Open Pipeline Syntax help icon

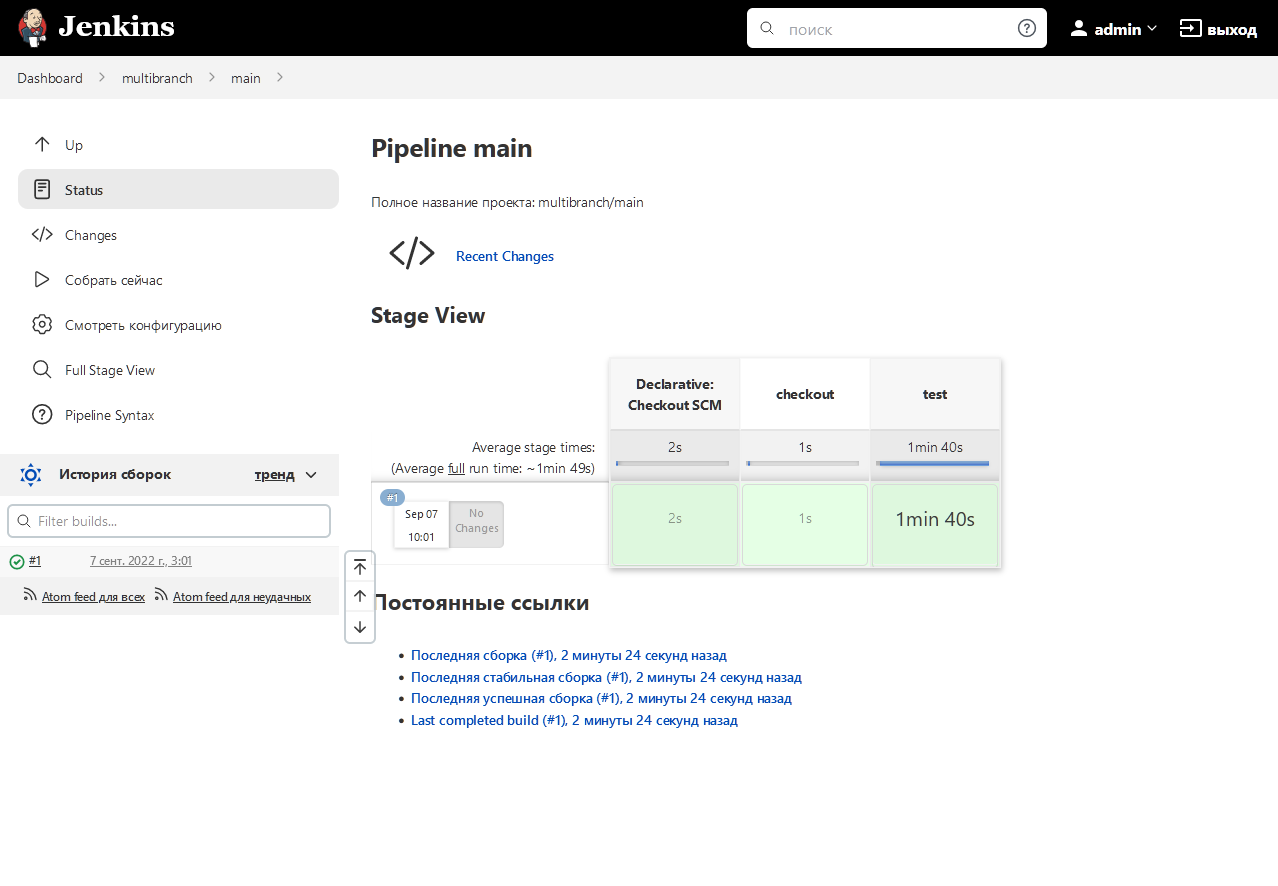(41, 414)
